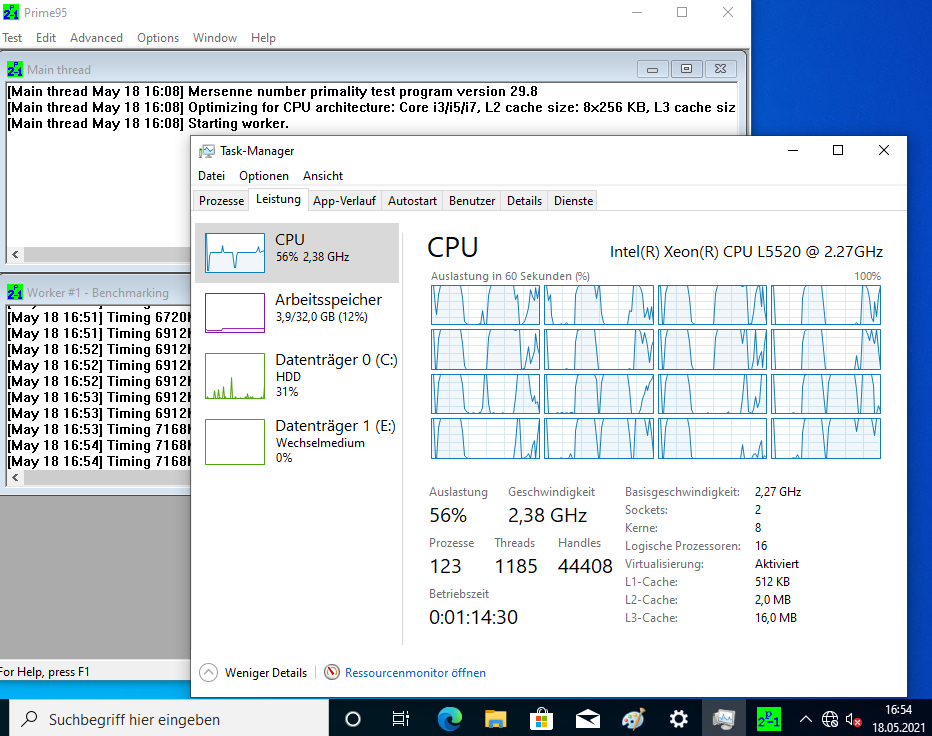Collapse view with Weniger Details
The height and width of the screenshot is (736, 932).
[x=254, y=673]
